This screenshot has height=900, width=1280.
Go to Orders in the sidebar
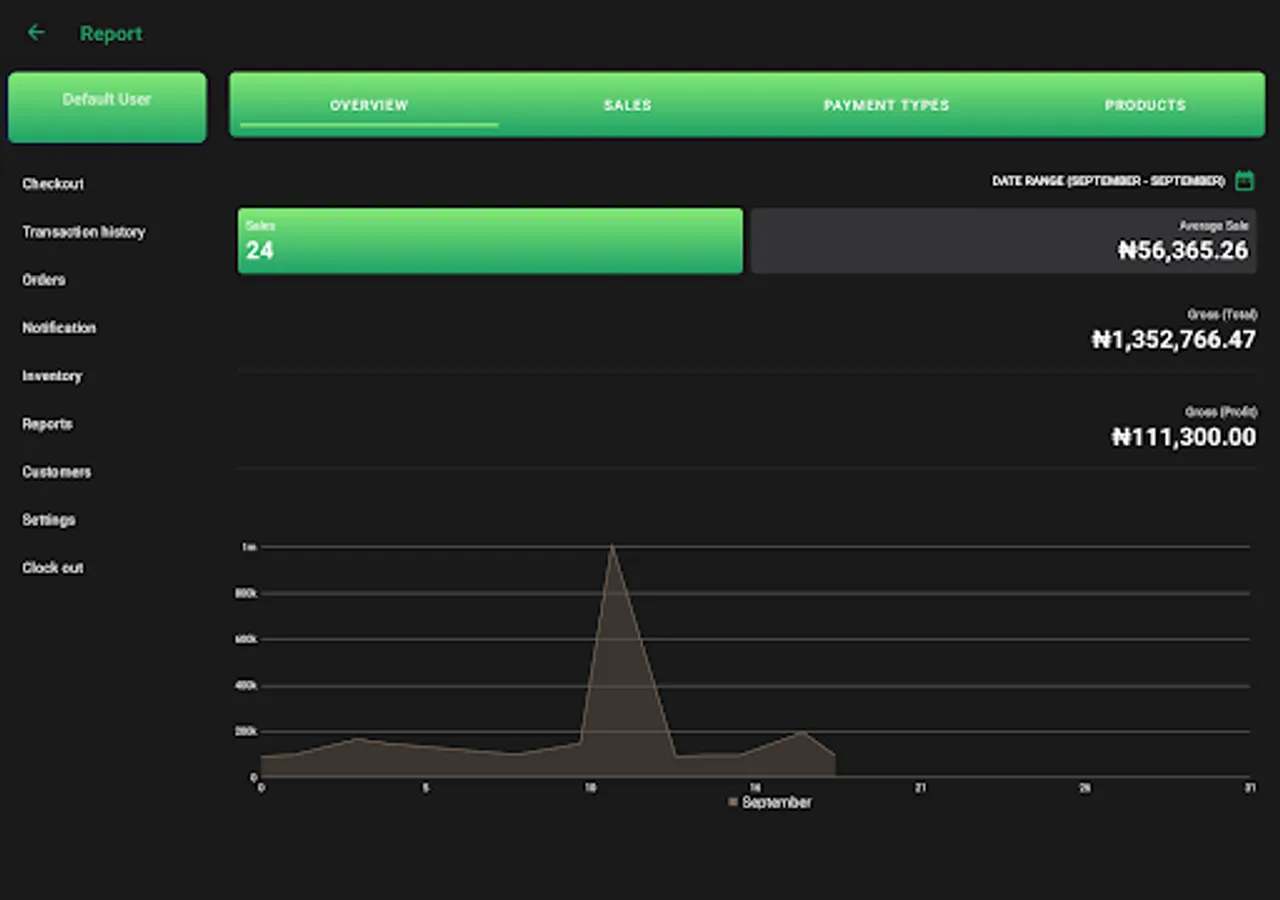(x=44, y=280)
